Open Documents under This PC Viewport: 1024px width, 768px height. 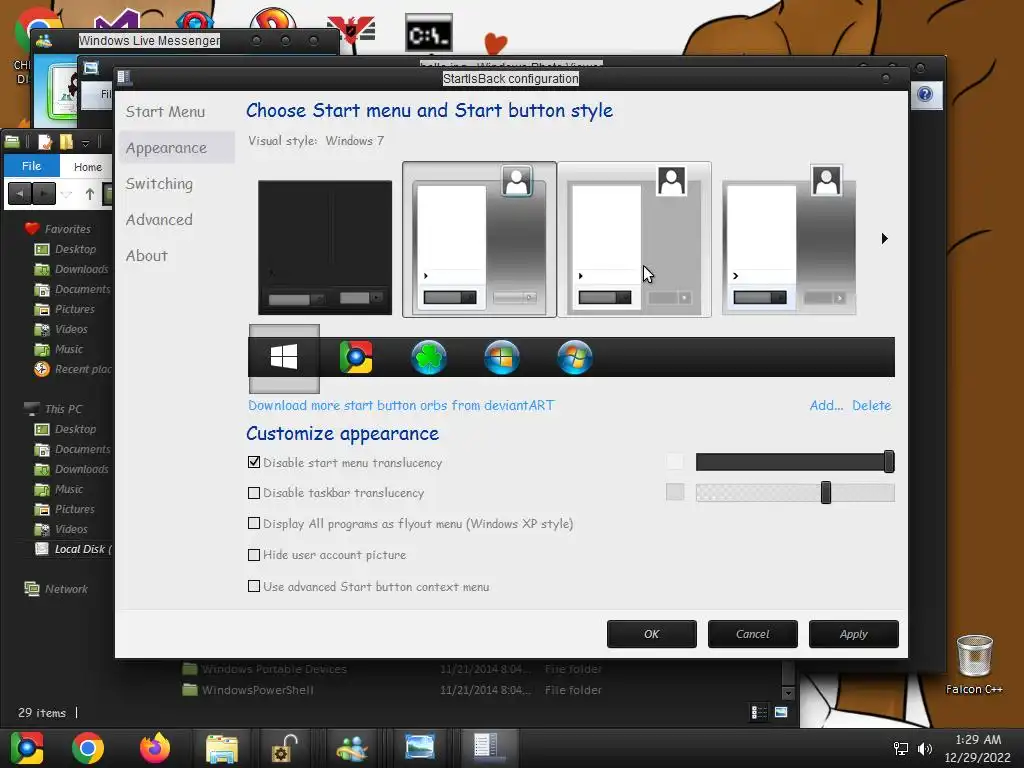pos(82,449)
